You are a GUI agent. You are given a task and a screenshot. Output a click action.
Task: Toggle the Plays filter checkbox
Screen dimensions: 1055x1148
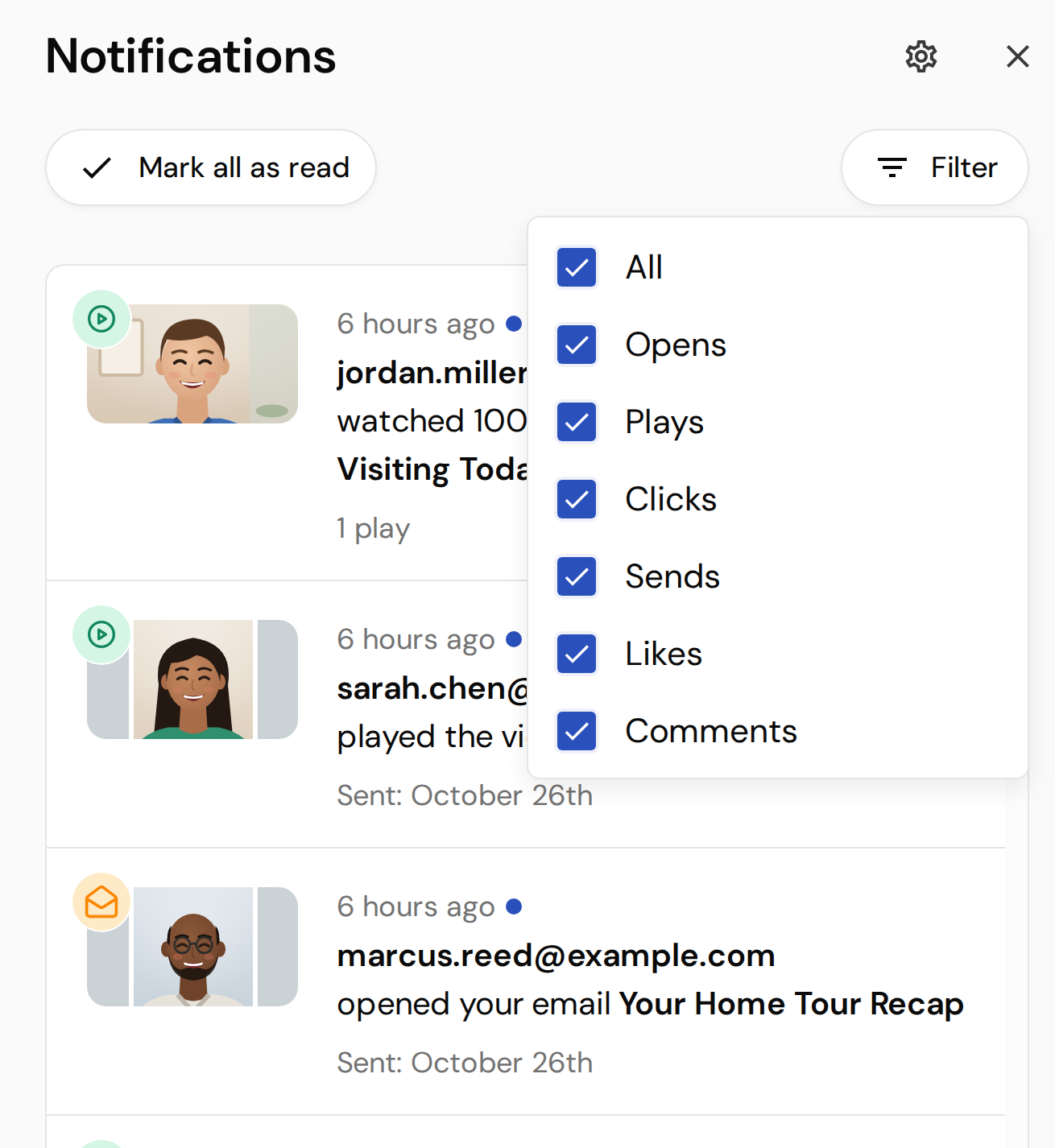[577, 422]
